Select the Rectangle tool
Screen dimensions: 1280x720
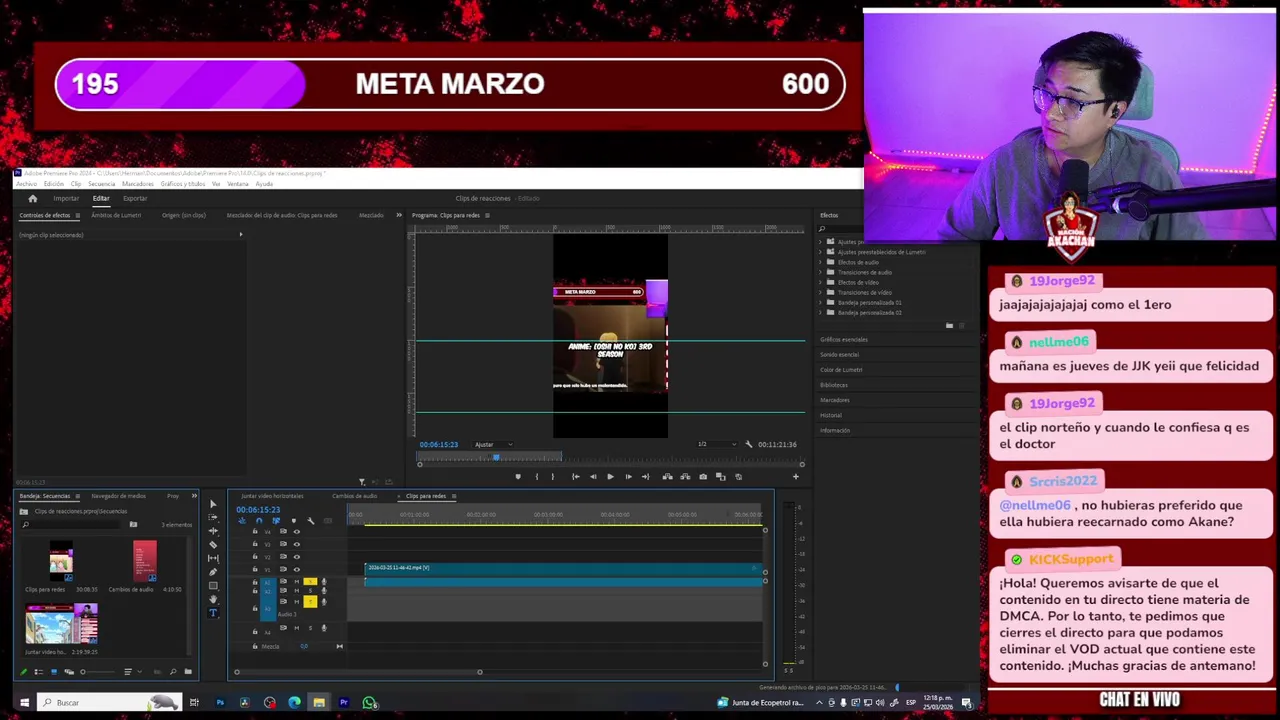pyautogui.click(x=213, y=586)
